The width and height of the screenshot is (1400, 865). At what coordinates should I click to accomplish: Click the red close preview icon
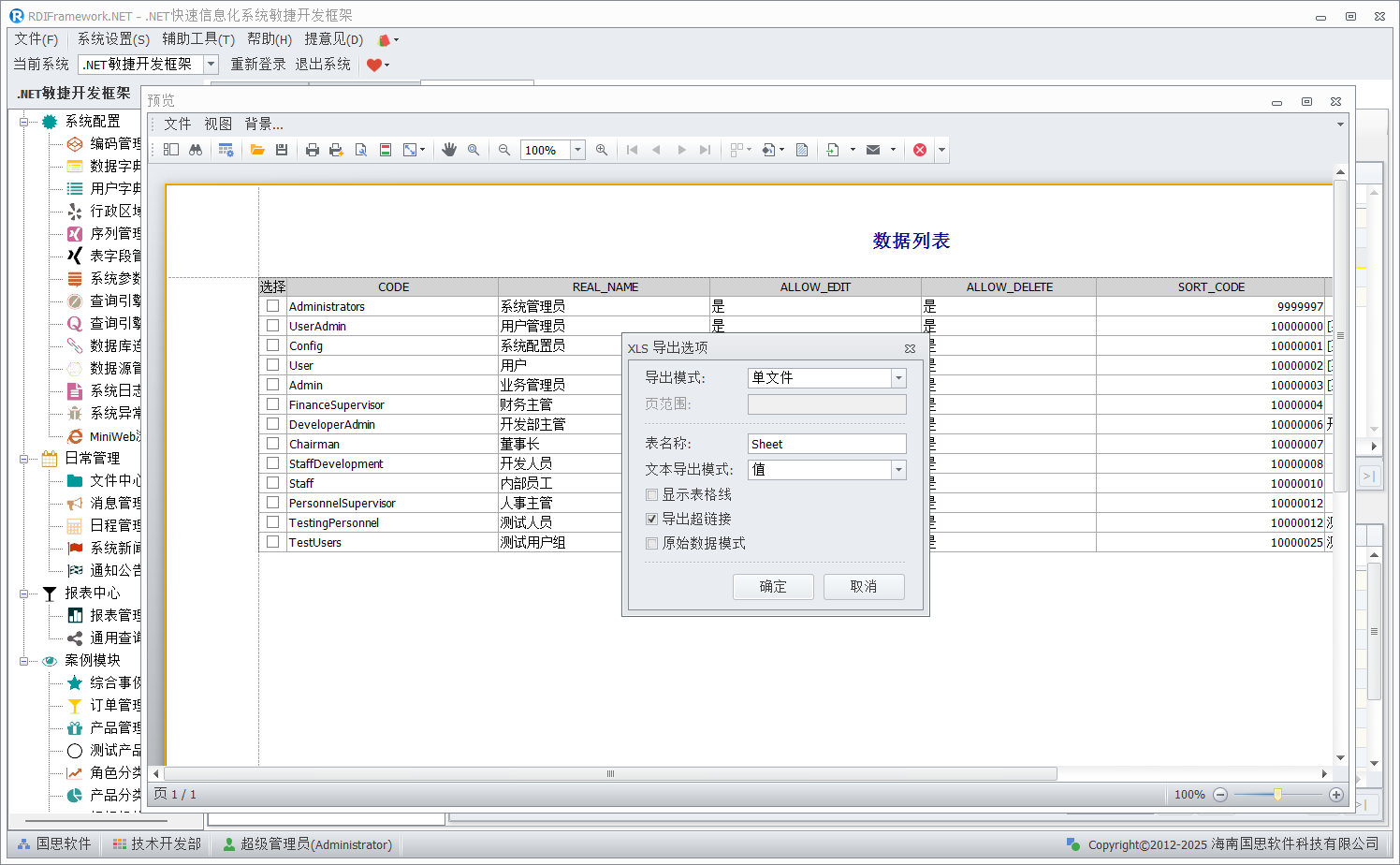[920, 150]
